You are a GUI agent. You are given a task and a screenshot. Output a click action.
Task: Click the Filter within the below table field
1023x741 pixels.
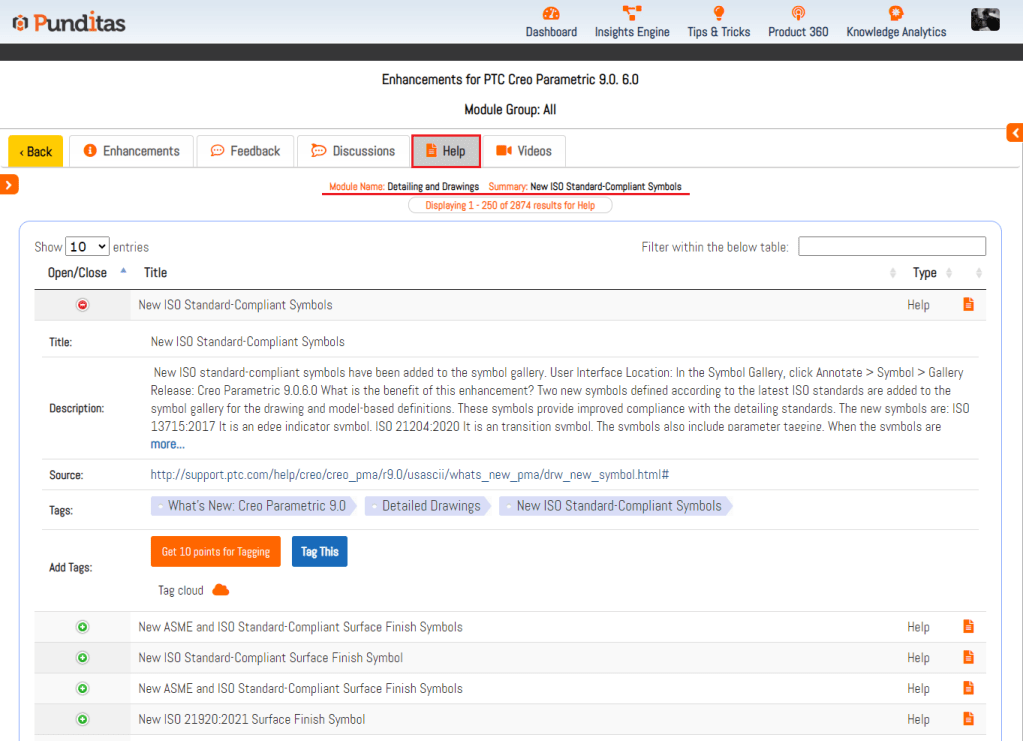(x=891, y=246)
